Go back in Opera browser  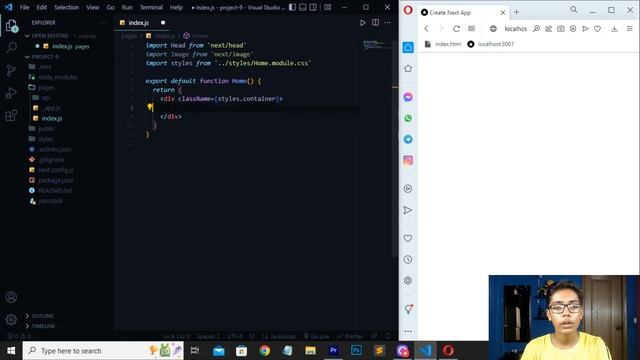click(426, 29)
